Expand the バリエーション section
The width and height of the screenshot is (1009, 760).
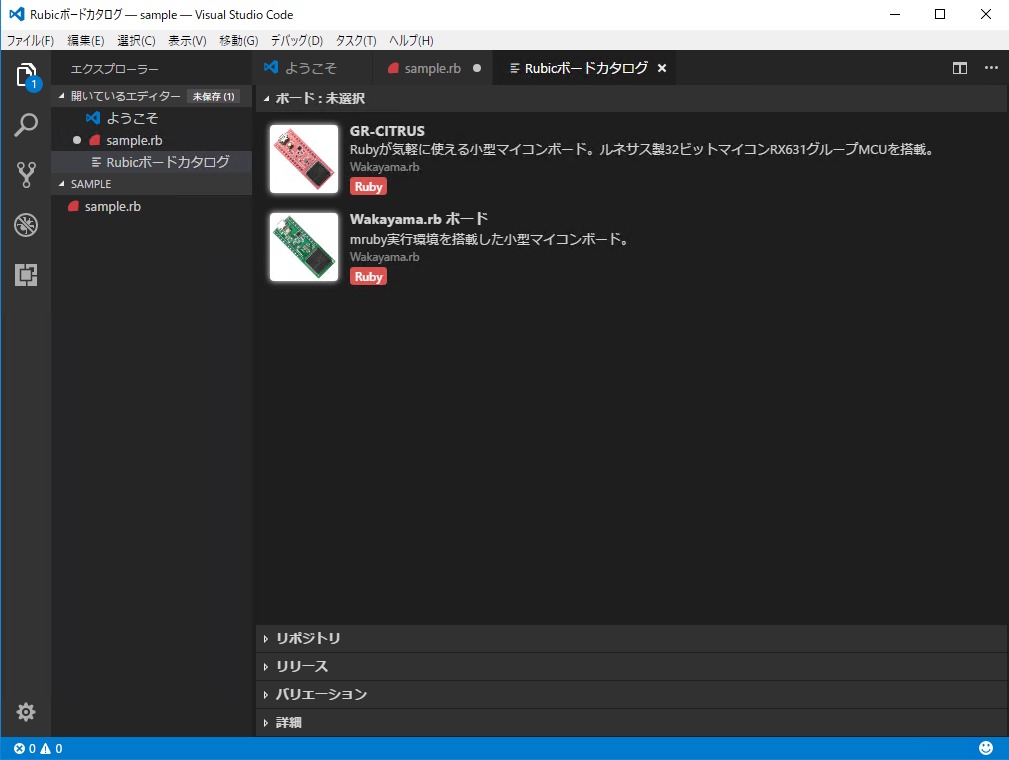coord(631,694)
